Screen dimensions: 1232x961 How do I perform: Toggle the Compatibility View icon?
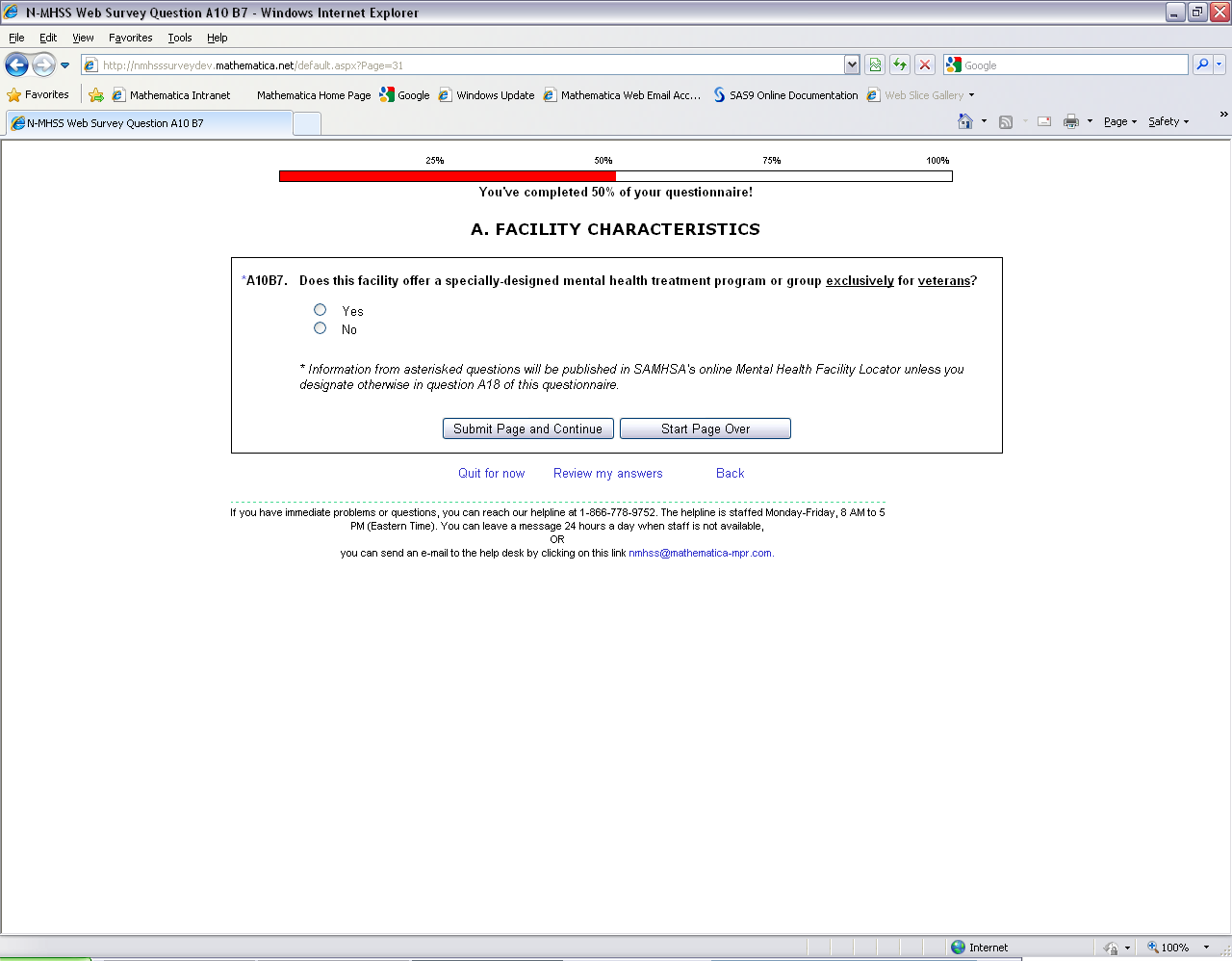click(x=875, y=65)
